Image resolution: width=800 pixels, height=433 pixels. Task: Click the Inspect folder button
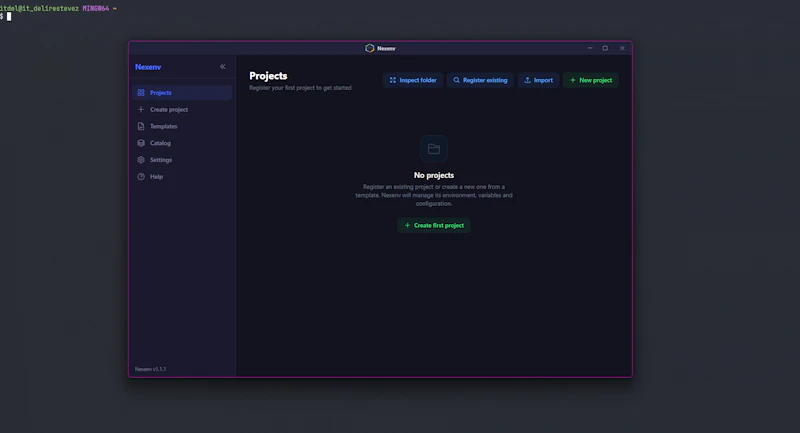pyautogui.click(x=413, y=80)
